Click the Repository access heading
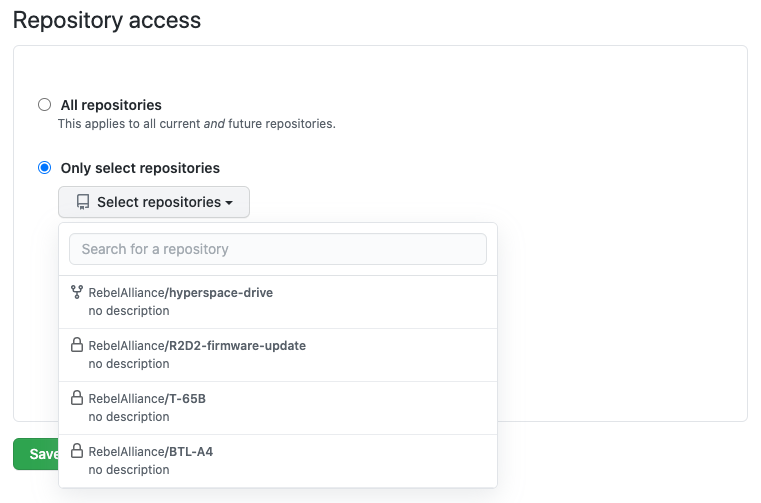 click(x=107, y=19)
